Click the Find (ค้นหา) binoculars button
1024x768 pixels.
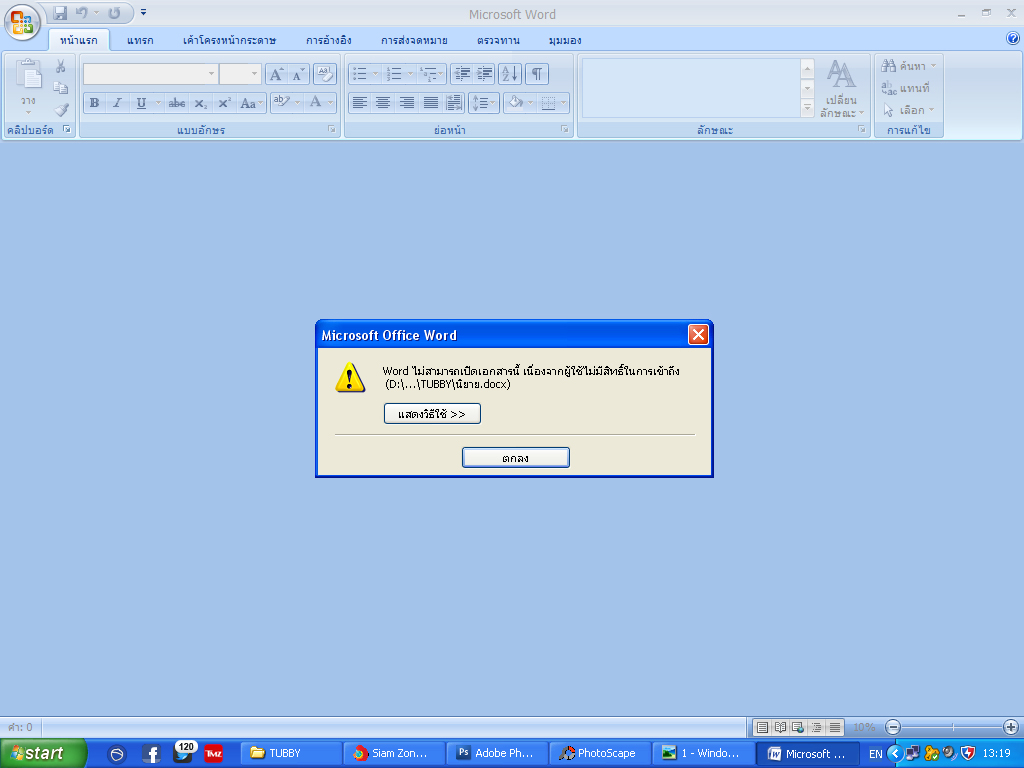(908, 65)
